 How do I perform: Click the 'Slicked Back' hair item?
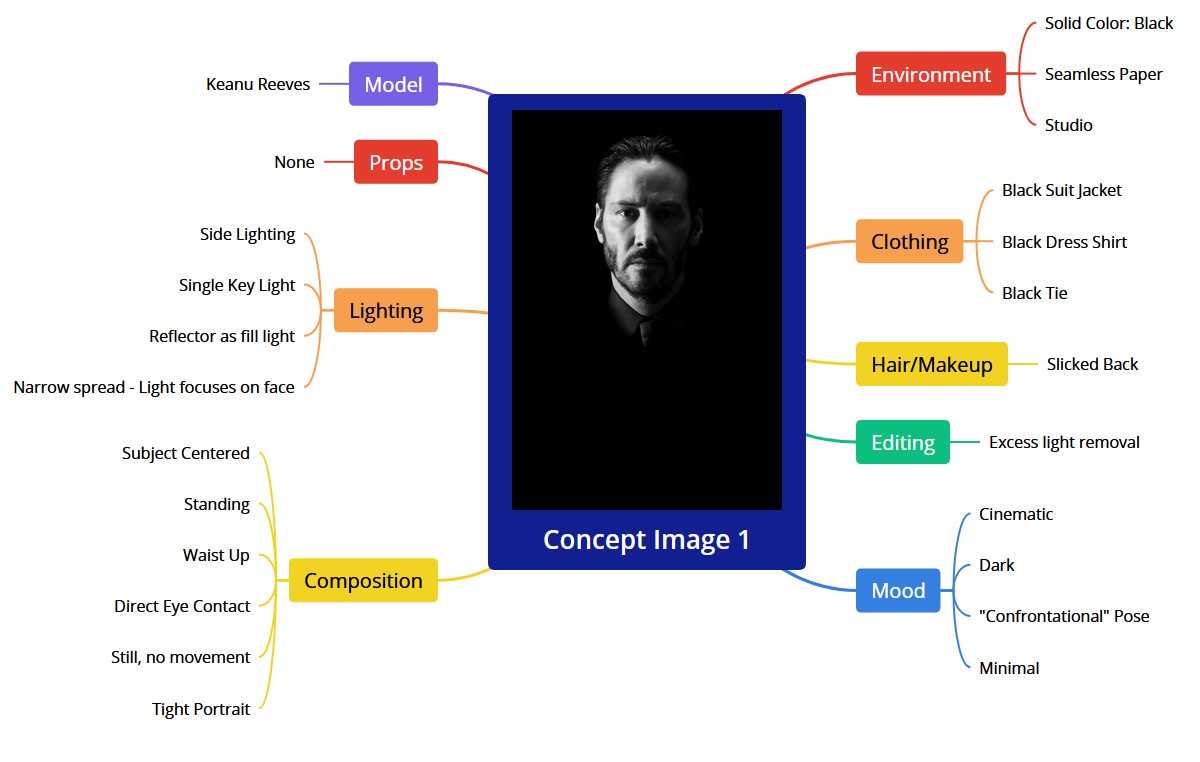pos(1092,364)
